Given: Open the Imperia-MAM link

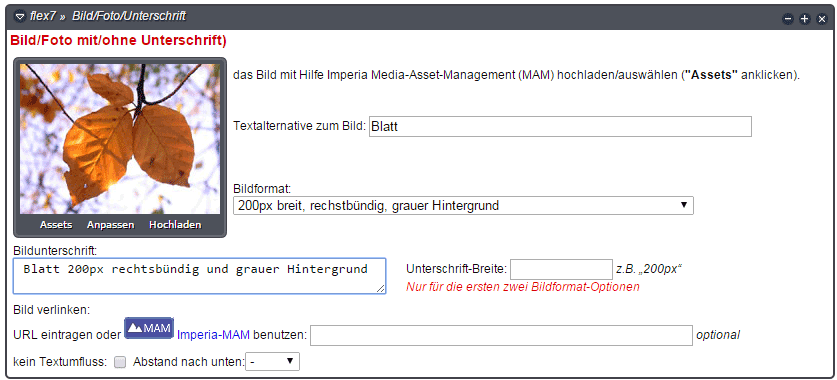Looking at the screenshot, I should pos(213,335).
